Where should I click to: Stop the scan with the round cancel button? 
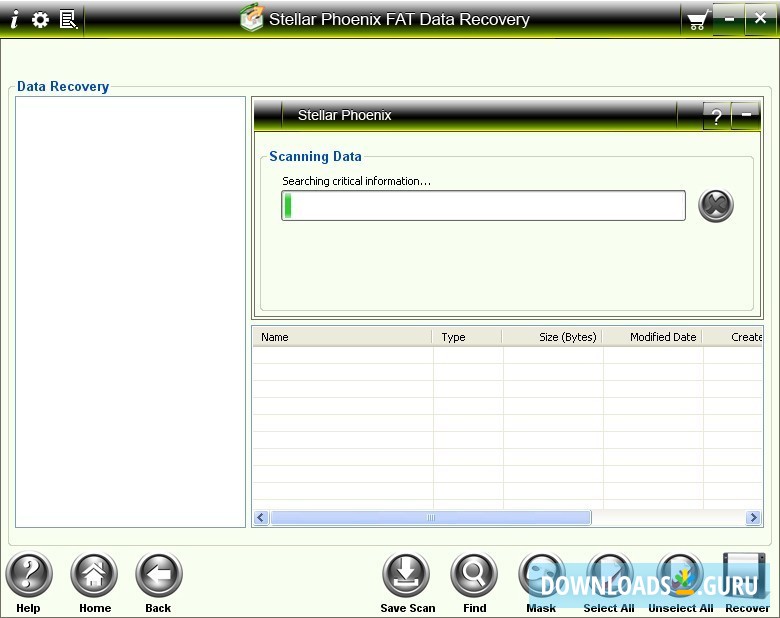tap(715, 205)
